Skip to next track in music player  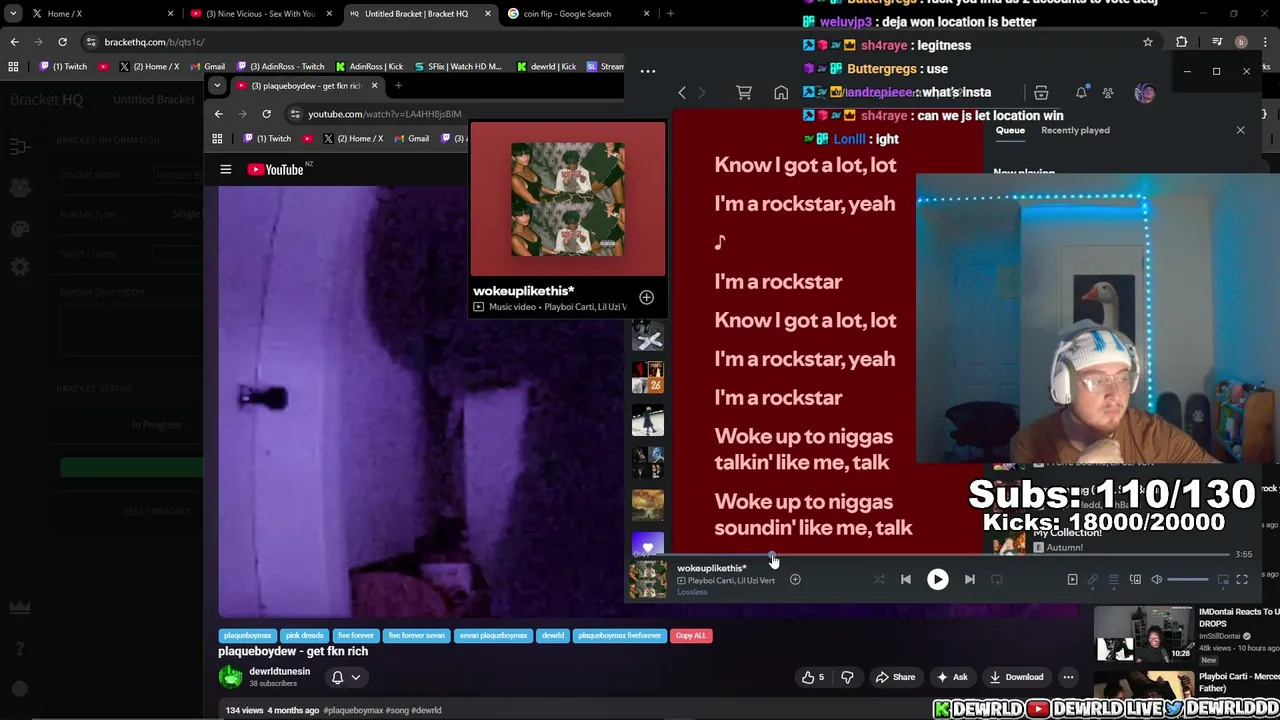tap(969, 579)
